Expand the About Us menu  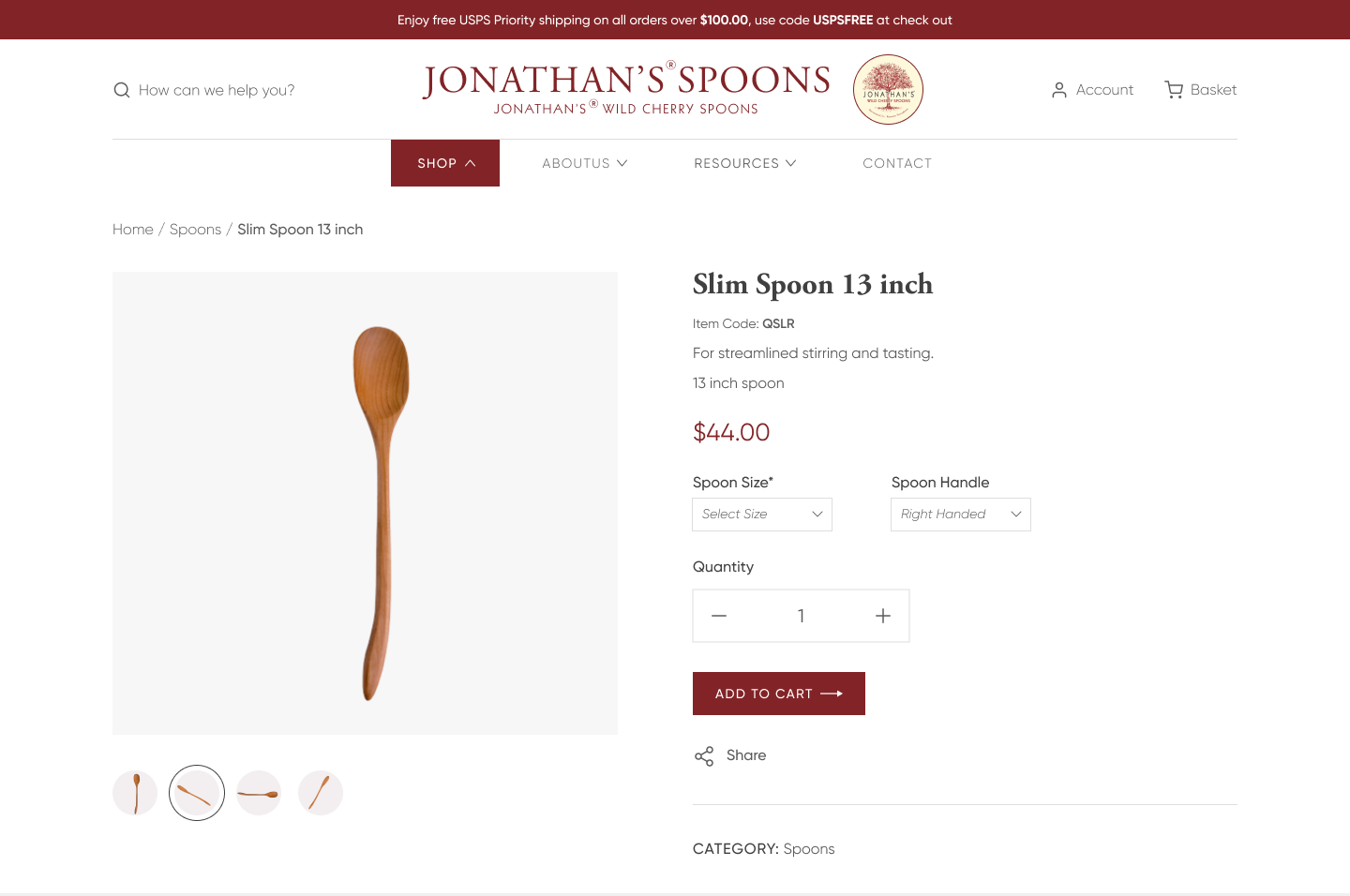585,163
